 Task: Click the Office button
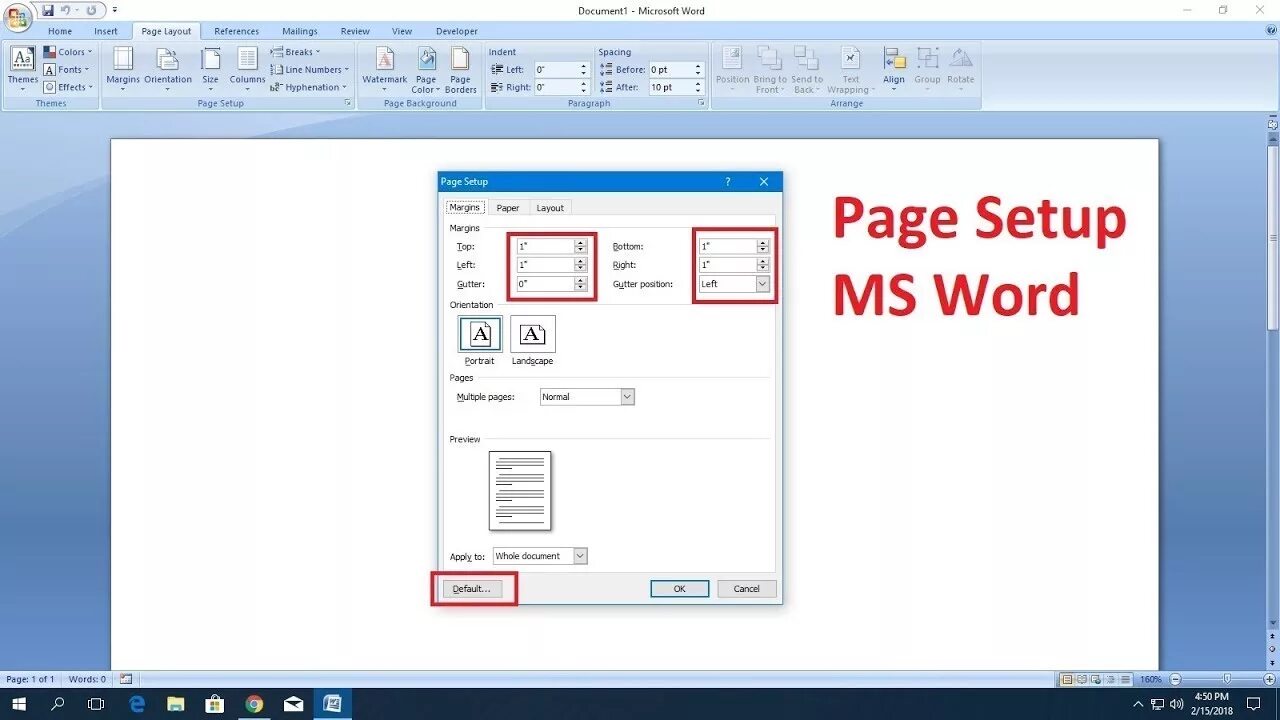pyautogui.click(x=18, y=17)
